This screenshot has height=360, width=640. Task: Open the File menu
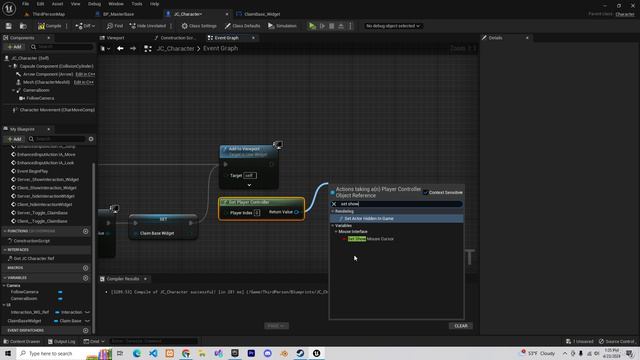(x=25, y=4)
